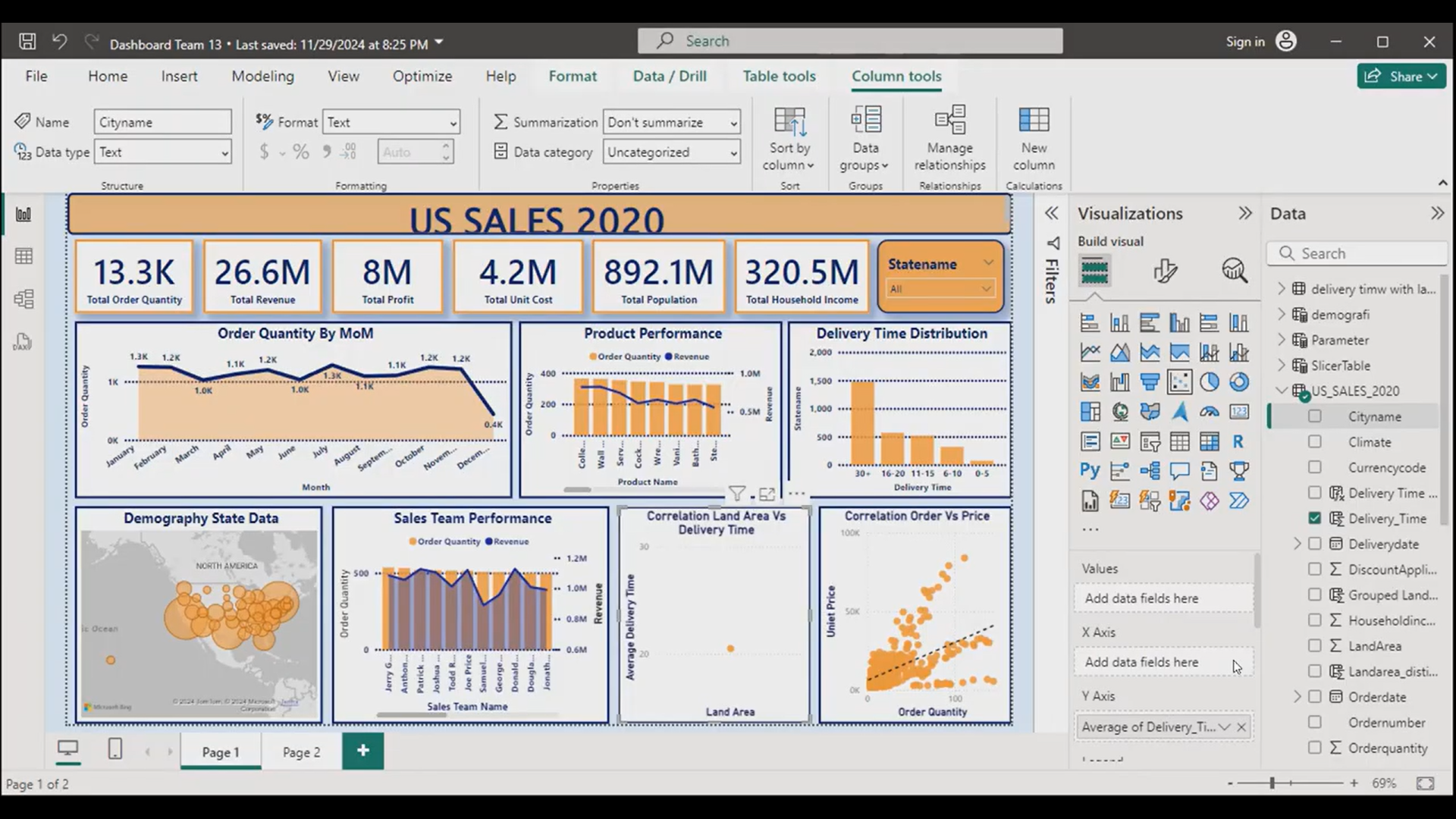
Task: Check the Climate field checkbox
Action: [x=1315, y=442]
